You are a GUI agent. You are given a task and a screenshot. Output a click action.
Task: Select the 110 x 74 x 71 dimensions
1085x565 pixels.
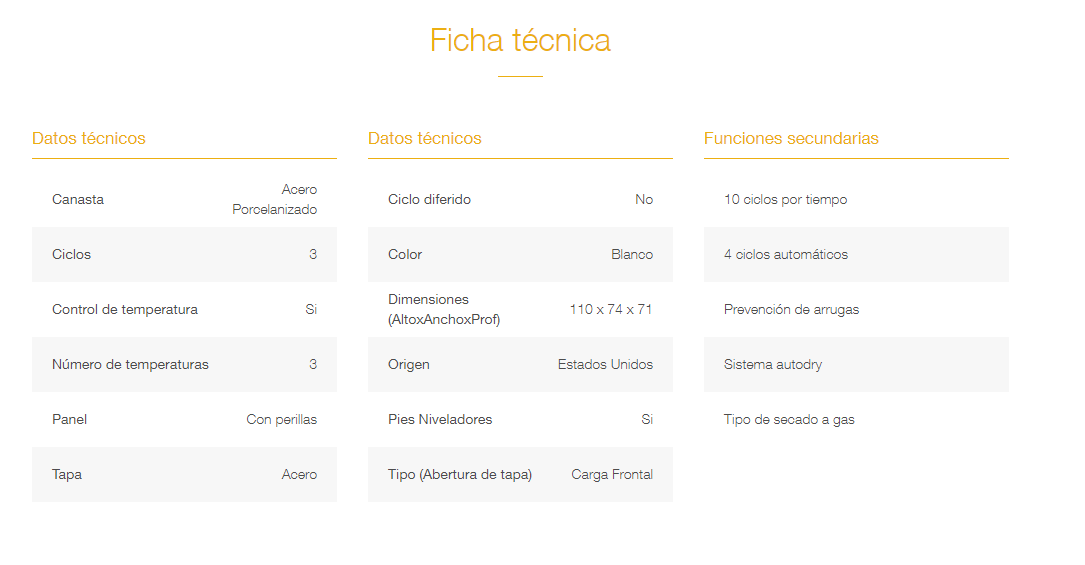click(x=611, y=309)
